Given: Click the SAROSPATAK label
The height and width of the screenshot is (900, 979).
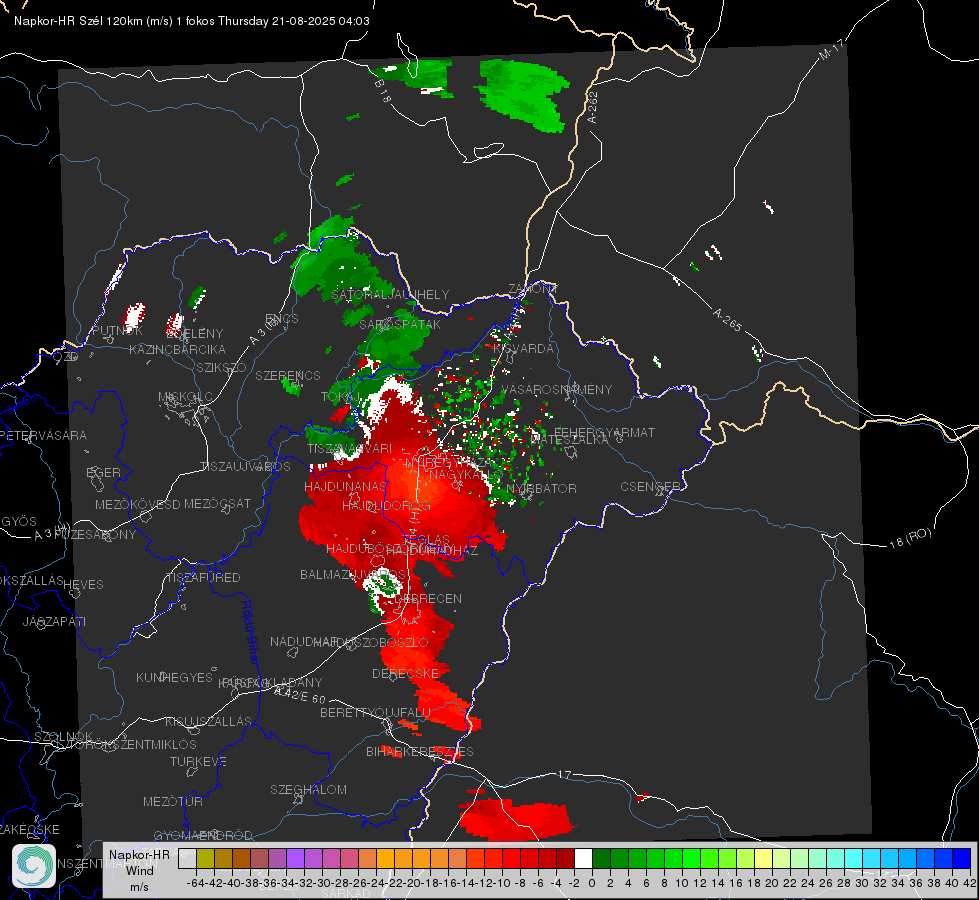Looking at the screenshot, I should 400,324.
